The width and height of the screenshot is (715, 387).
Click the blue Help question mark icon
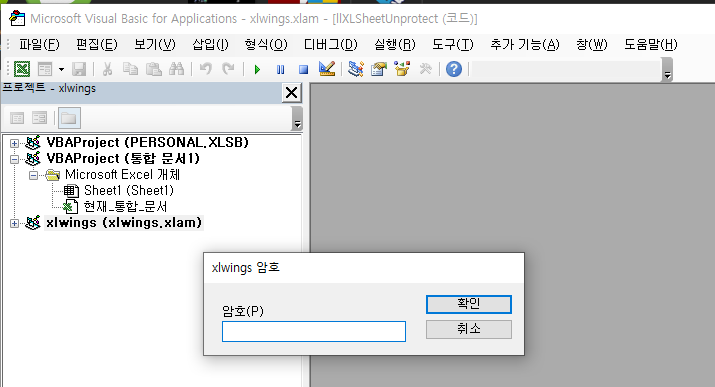tap(454, 69)
